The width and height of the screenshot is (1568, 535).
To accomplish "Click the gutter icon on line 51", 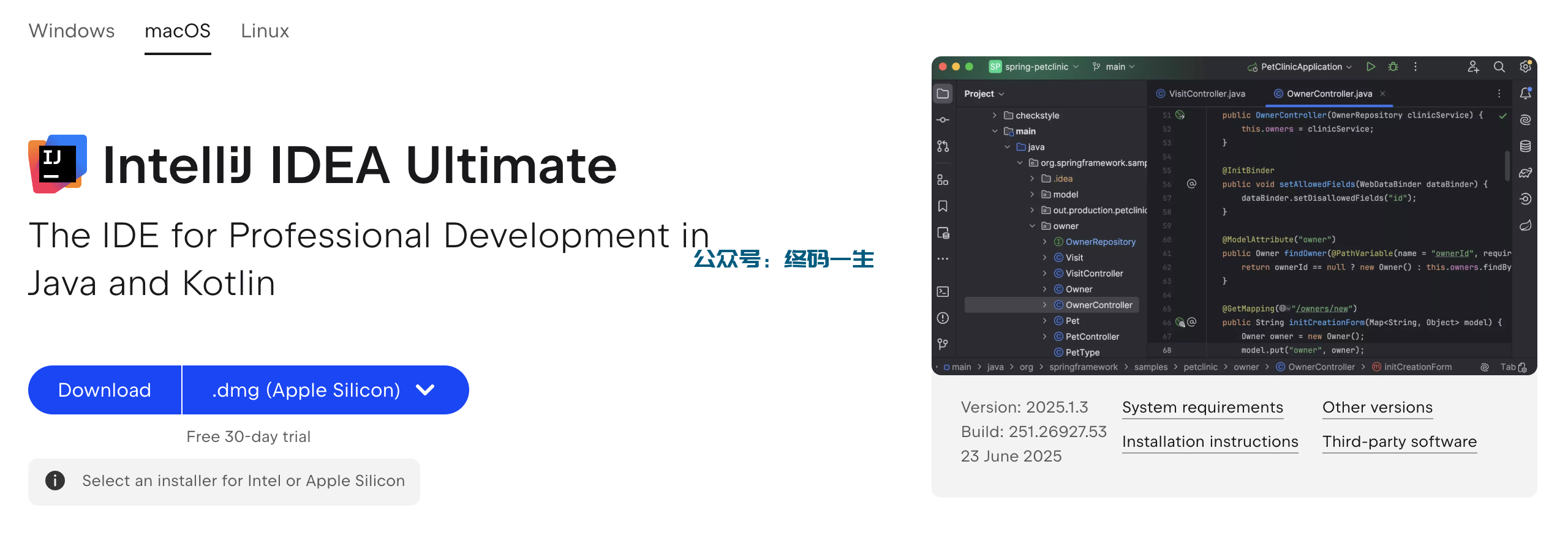I will [x=1180, y=115].
